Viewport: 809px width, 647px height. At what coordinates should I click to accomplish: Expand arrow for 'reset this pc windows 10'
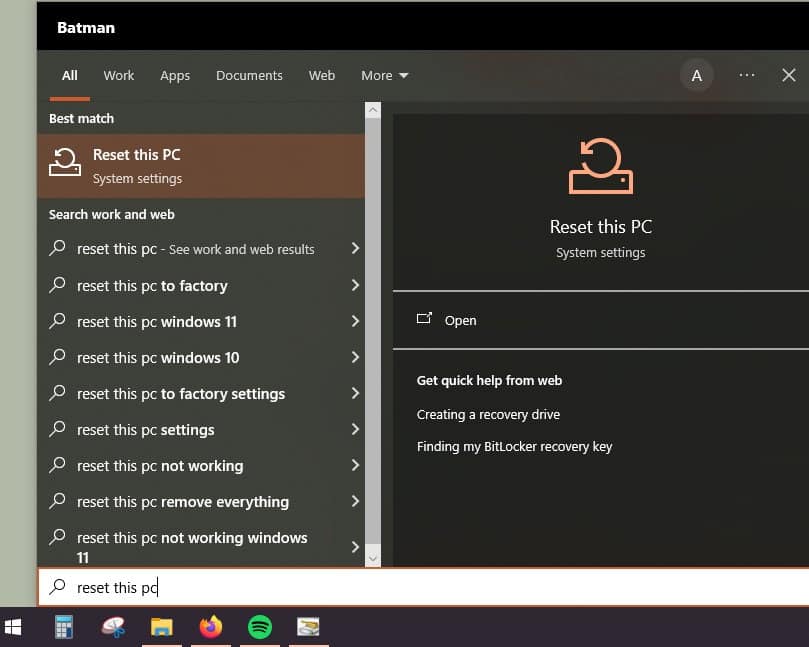pyautogui.click(x=355, y=357)
